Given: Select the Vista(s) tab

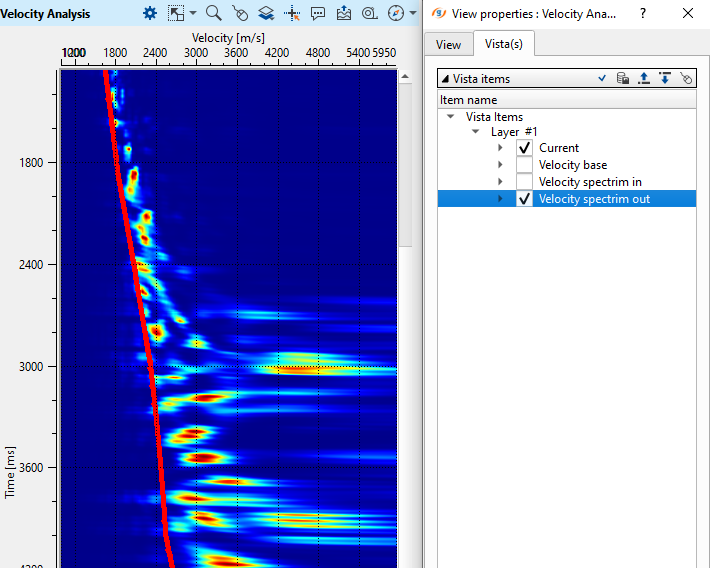Looking at the screenshot, I should pyautogui.click(x=503, y=45).
